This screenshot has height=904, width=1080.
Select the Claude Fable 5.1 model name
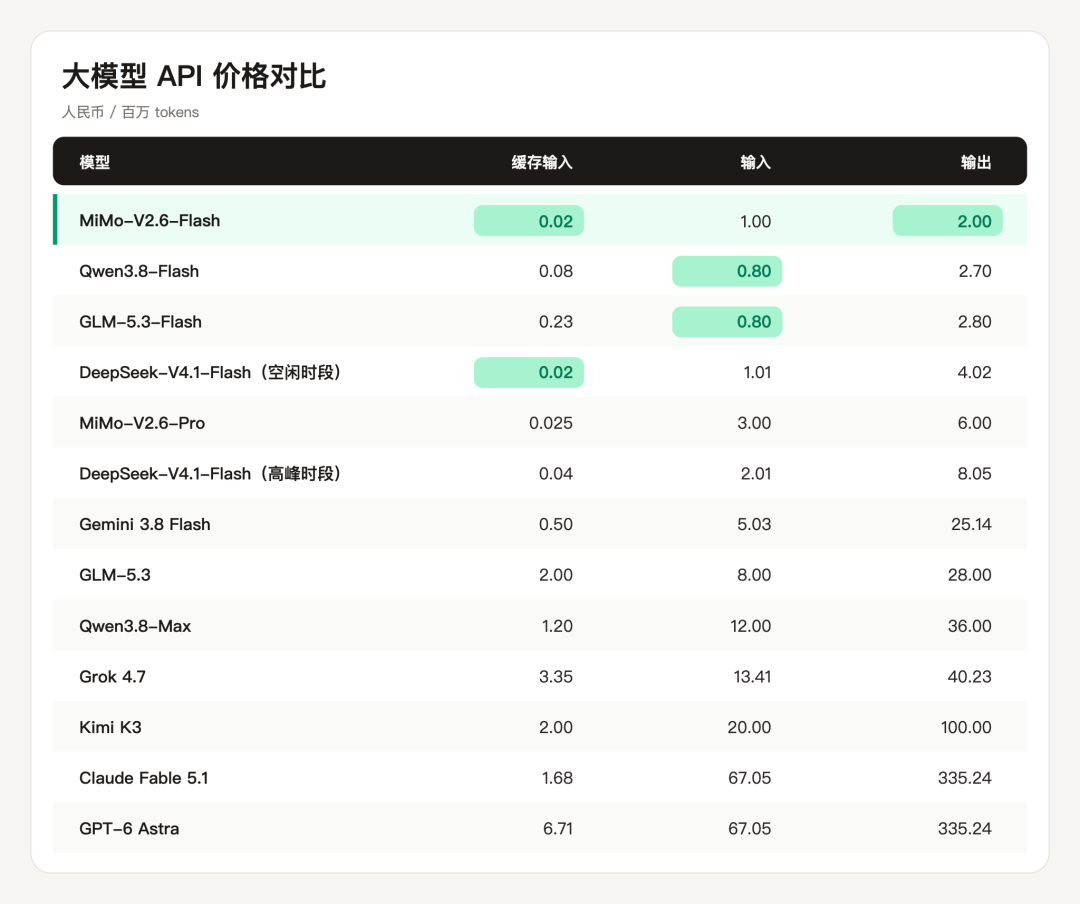(x=143, y=778)
